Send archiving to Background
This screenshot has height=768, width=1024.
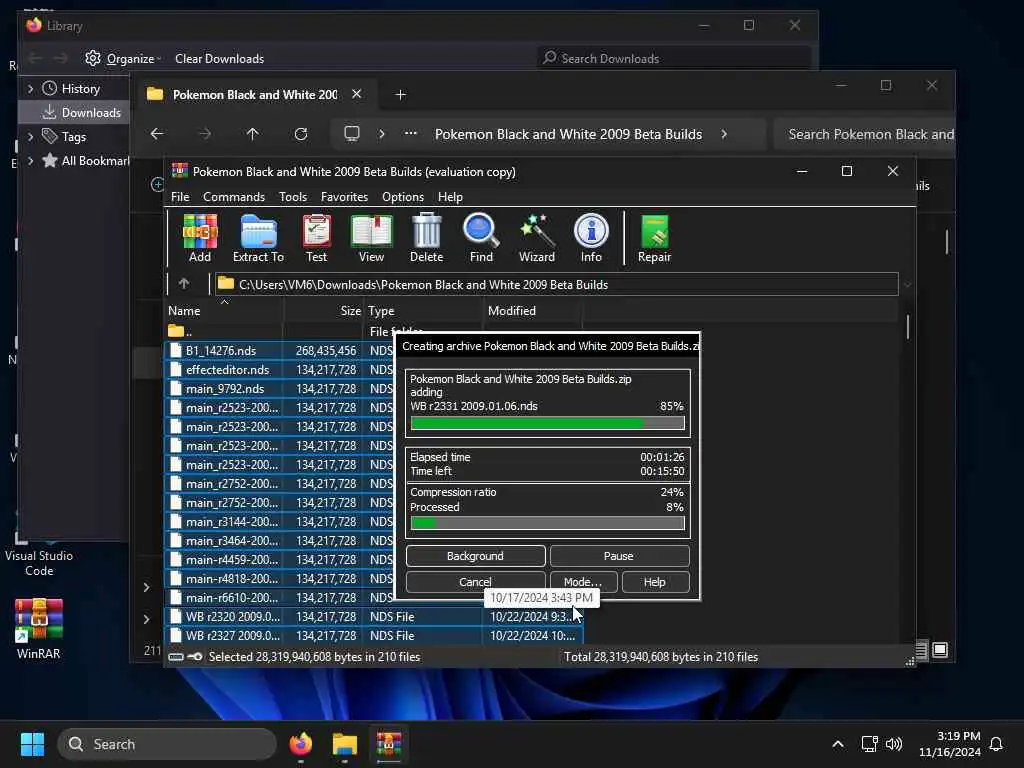coord(475,556)
